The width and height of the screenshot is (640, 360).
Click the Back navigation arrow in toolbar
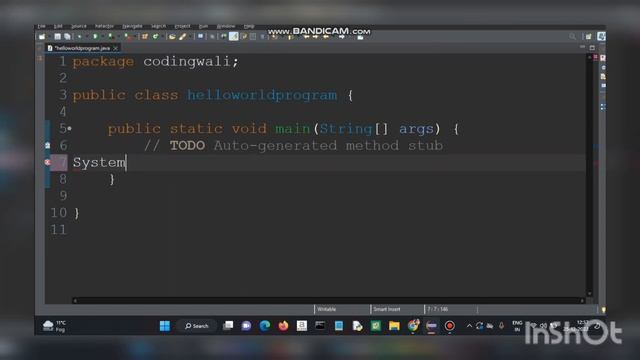click(x=326, y=37)
